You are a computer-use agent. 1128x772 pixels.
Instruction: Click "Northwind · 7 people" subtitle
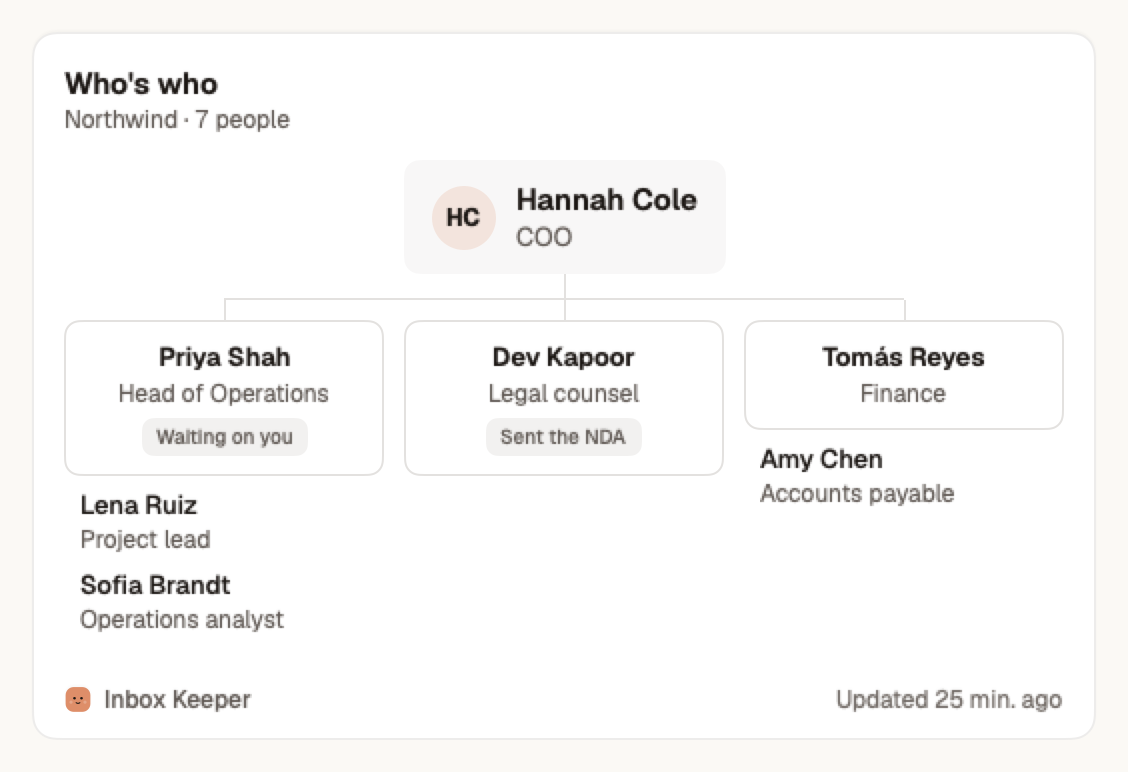(x=177, y=119)
